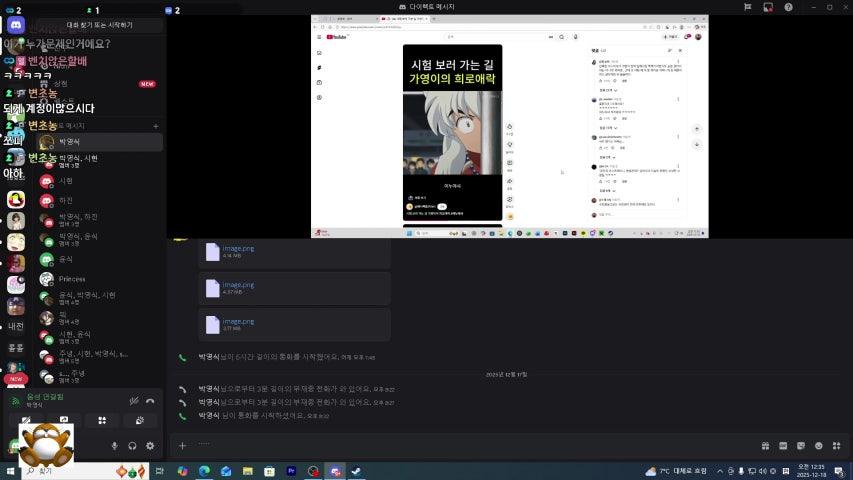
Task: Click the shared screen stream video
Action: point(510,126)
